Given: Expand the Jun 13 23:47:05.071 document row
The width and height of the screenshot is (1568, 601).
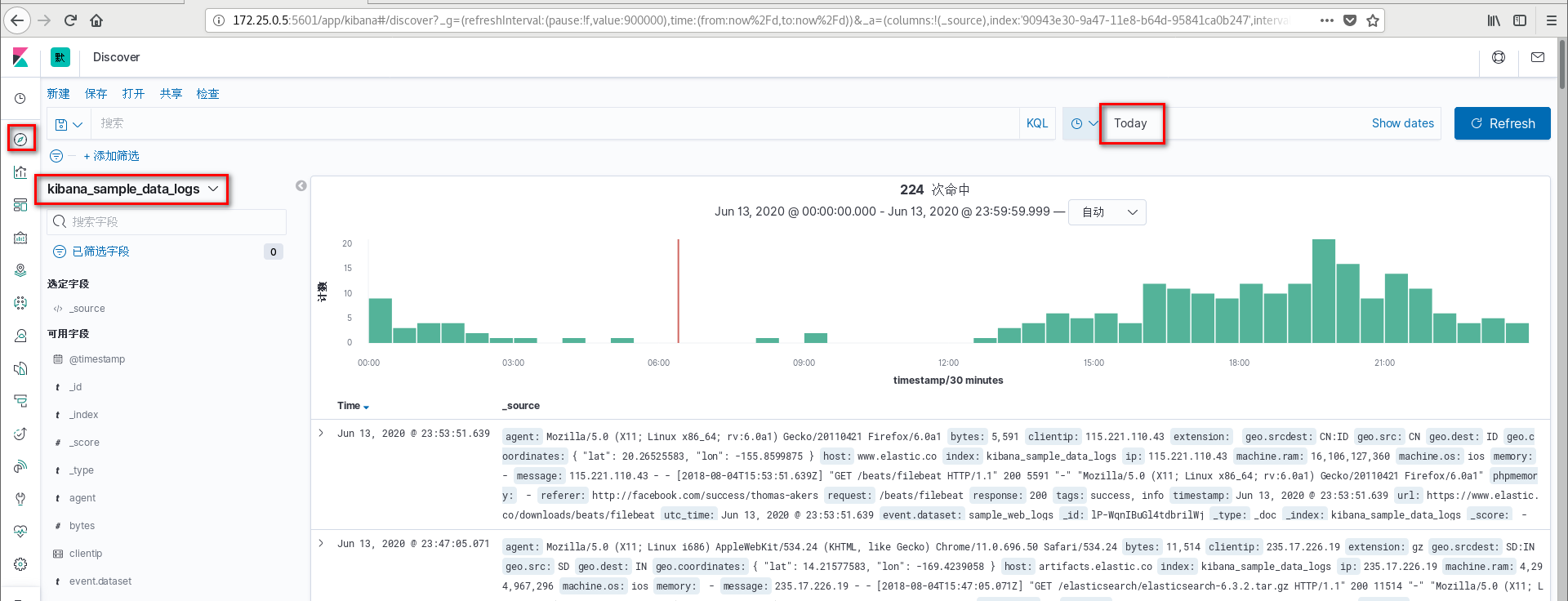Looking at the screenshot, I should coord(321,543).
